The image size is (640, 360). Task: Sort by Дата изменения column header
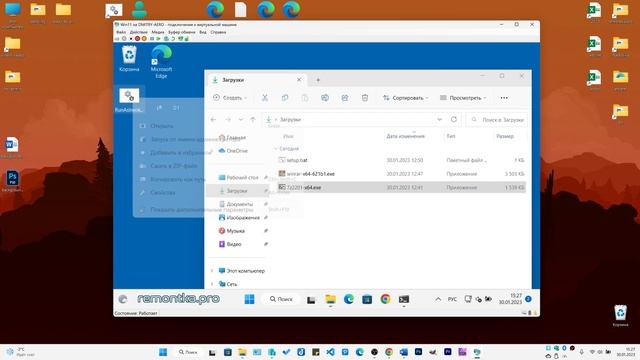(405, 136)
